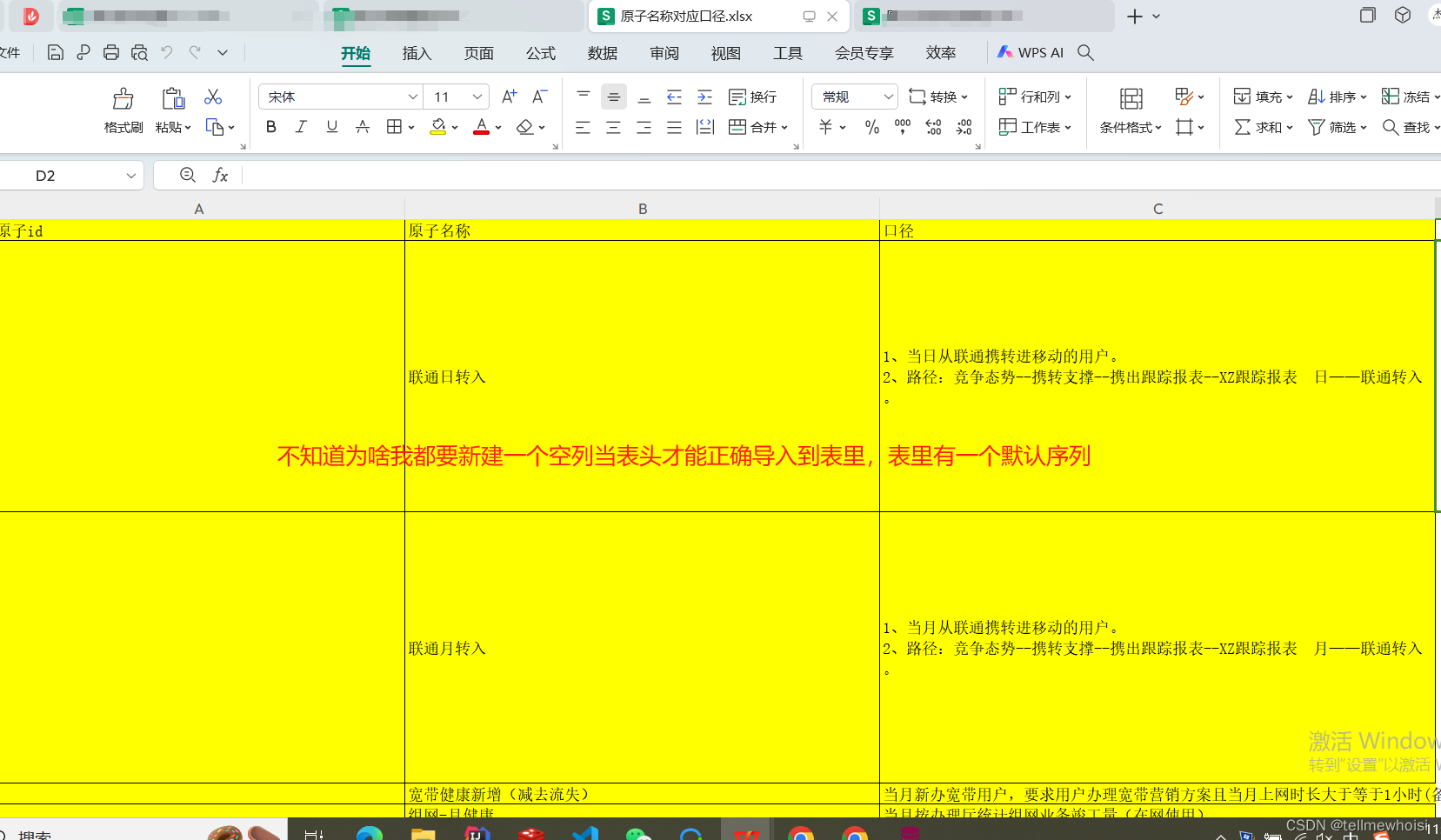Toggle 换行 wrap text
Image resolution: width=1441 pixels, height=840 pixels.
[x=753, y=97]
